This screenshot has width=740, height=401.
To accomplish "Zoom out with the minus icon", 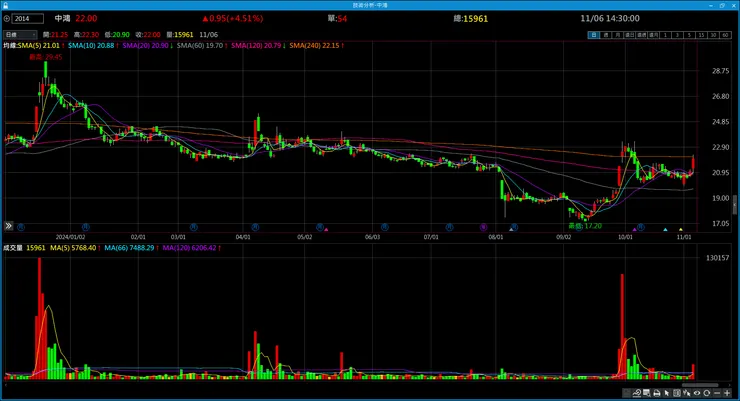I will click(x=717, y=393).
